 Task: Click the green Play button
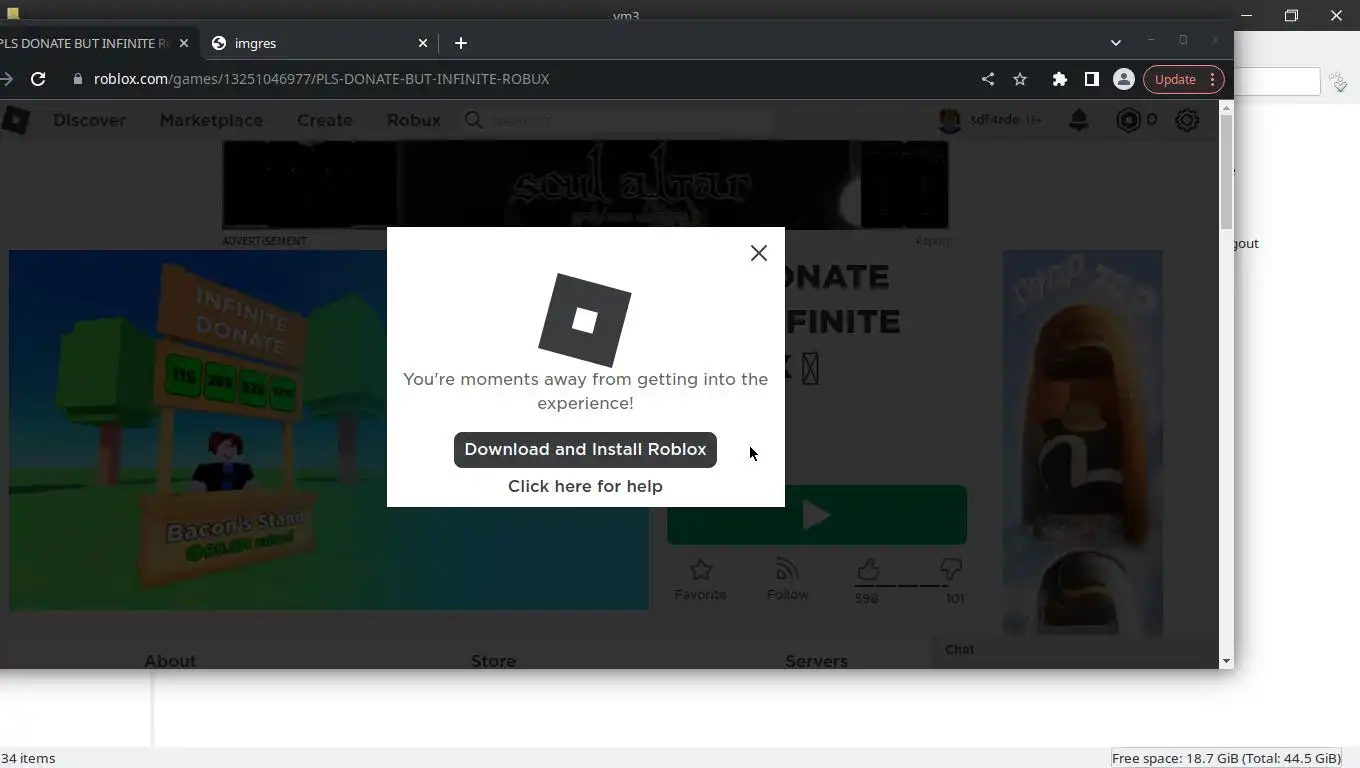click(x=817, y=515)
